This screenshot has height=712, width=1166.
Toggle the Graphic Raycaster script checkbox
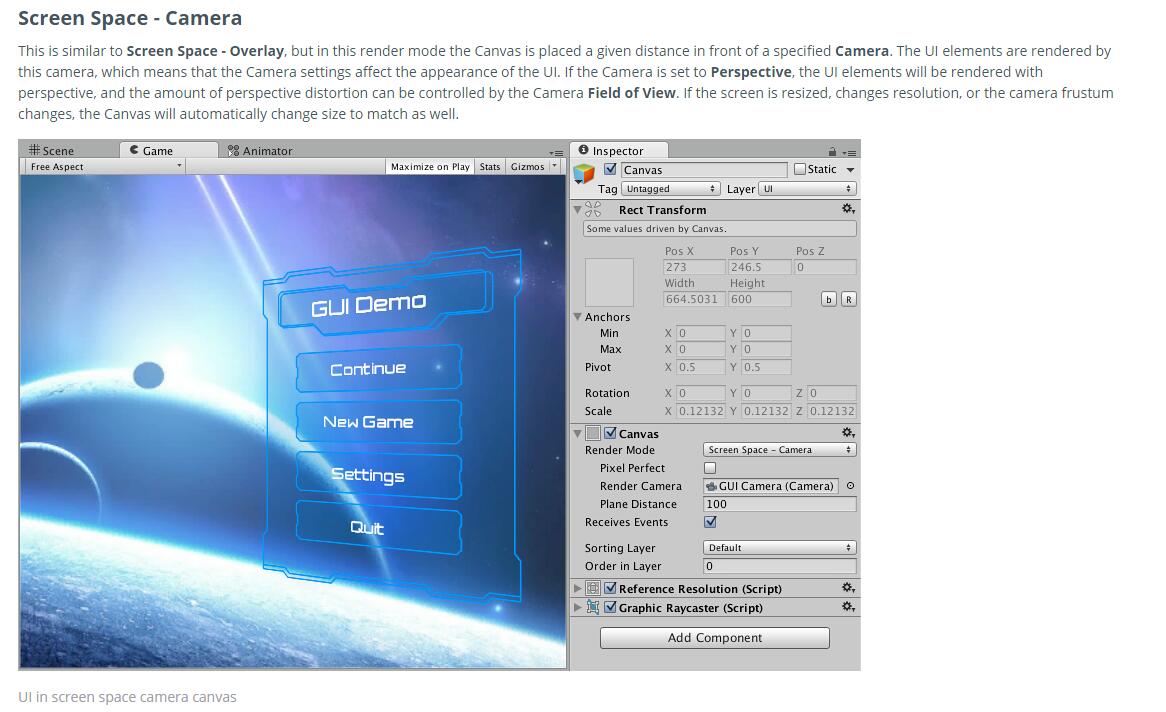click(611, 607)
